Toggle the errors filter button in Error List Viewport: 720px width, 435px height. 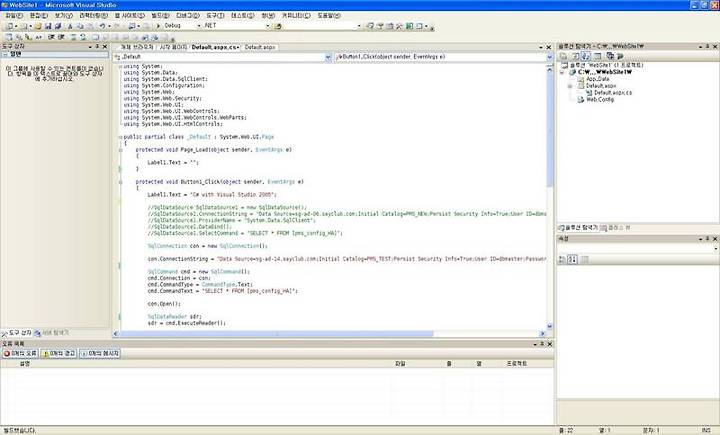(x=20, y=353)
